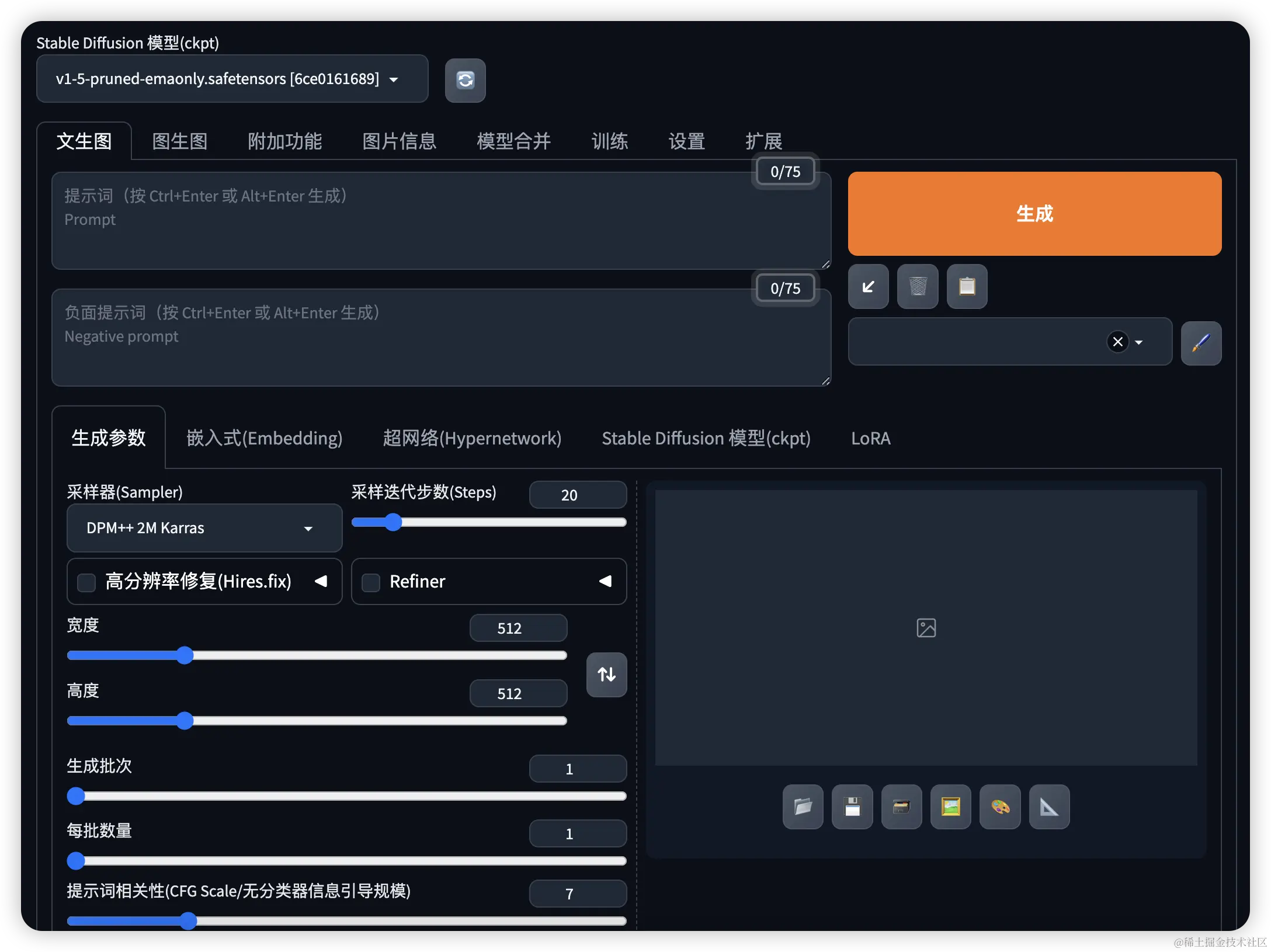The height and width of the screenshot is (952, 1271).
Task: Select the 生成参数 sub-tab
Action: tap(109, 437)
